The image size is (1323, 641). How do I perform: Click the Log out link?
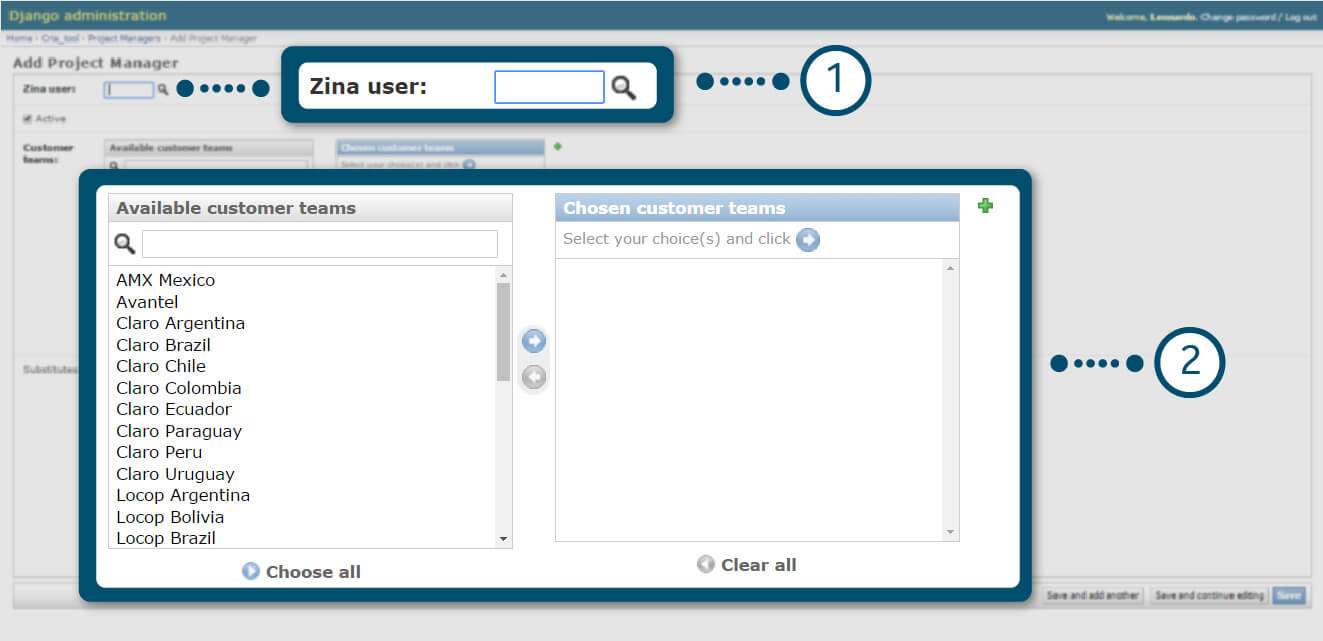(1300, 17)
